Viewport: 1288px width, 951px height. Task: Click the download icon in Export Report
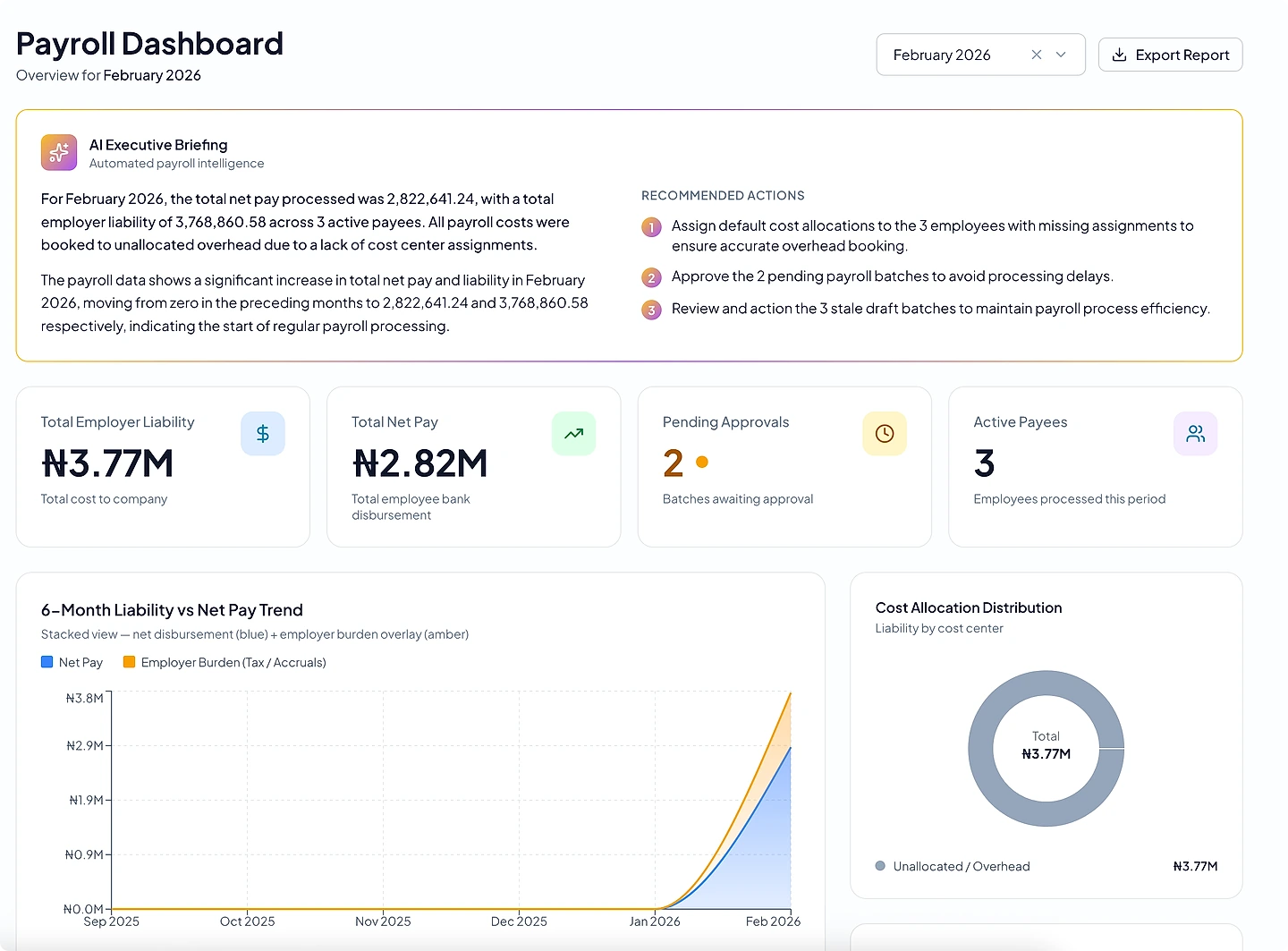coord(1119,55)
